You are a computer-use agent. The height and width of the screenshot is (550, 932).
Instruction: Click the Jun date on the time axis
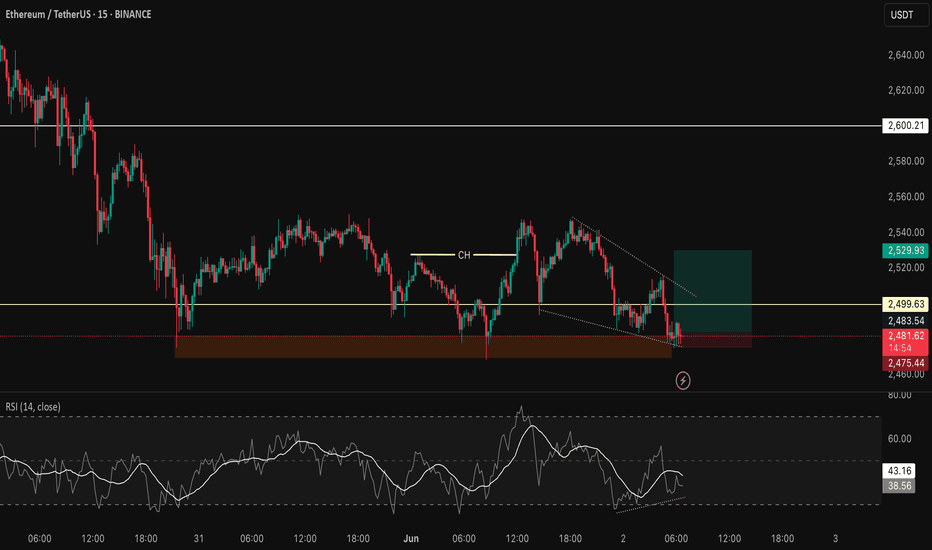(x=411, y=539)
